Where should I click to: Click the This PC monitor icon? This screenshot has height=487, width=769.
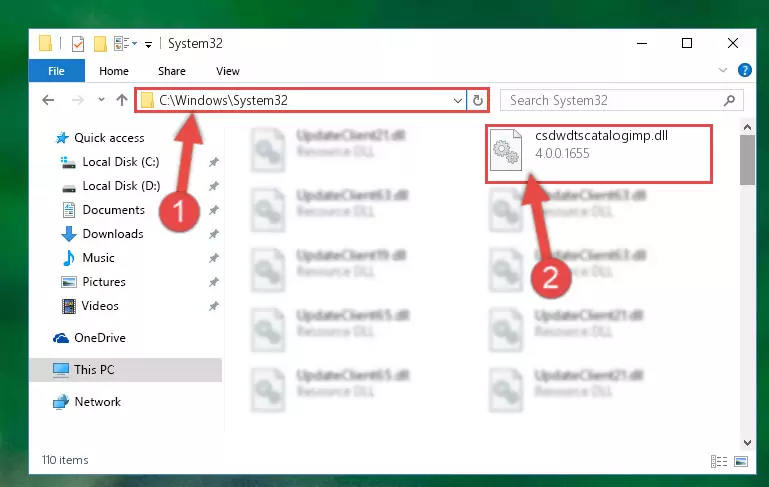tap(61, 370)
